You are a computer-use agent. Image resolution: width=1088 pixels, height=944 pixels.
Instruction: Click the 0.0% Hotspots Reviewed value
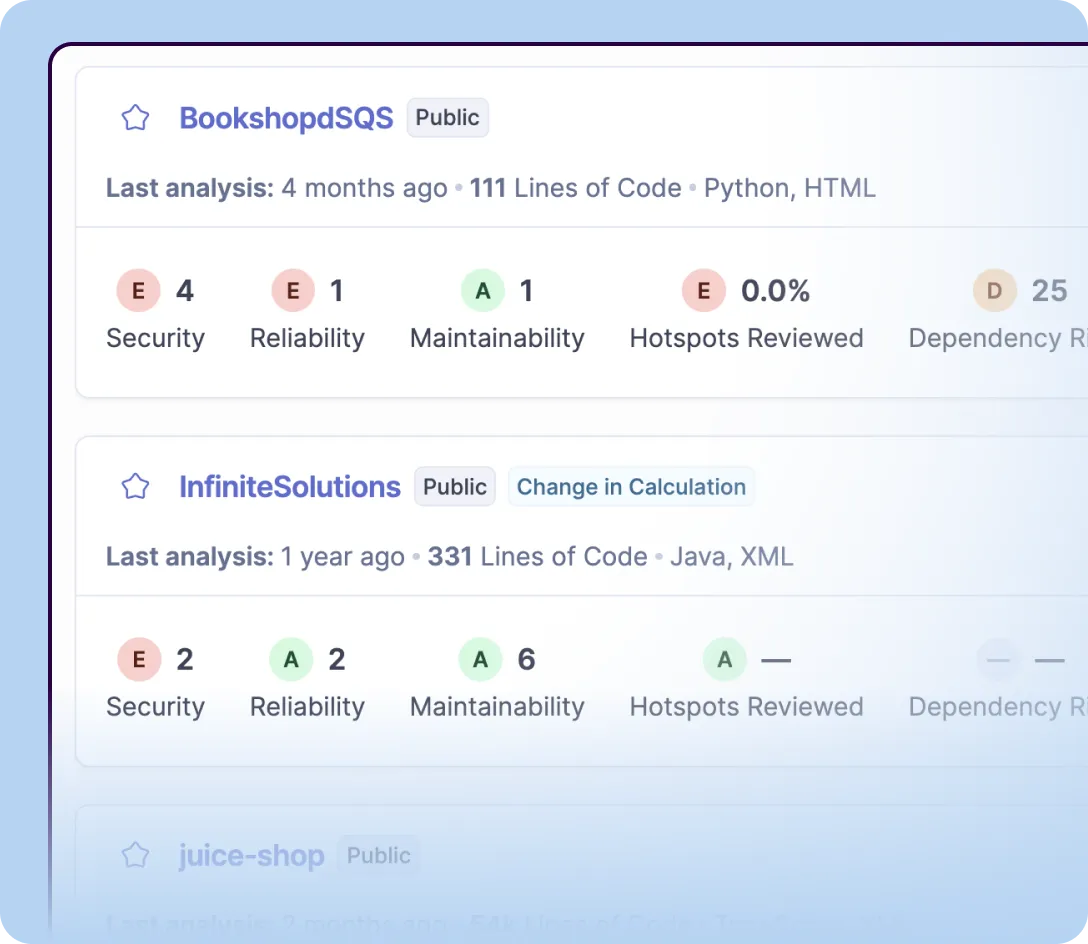click(775, 291)
